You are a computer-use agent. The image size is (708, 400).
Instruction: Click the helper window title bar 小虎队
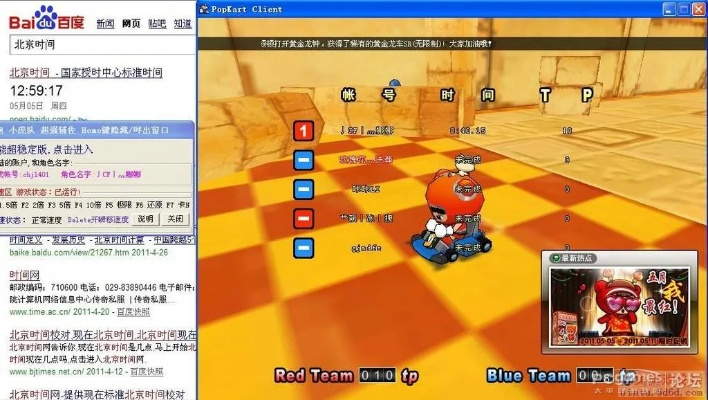pyautogui.click(x=97, y=130)
